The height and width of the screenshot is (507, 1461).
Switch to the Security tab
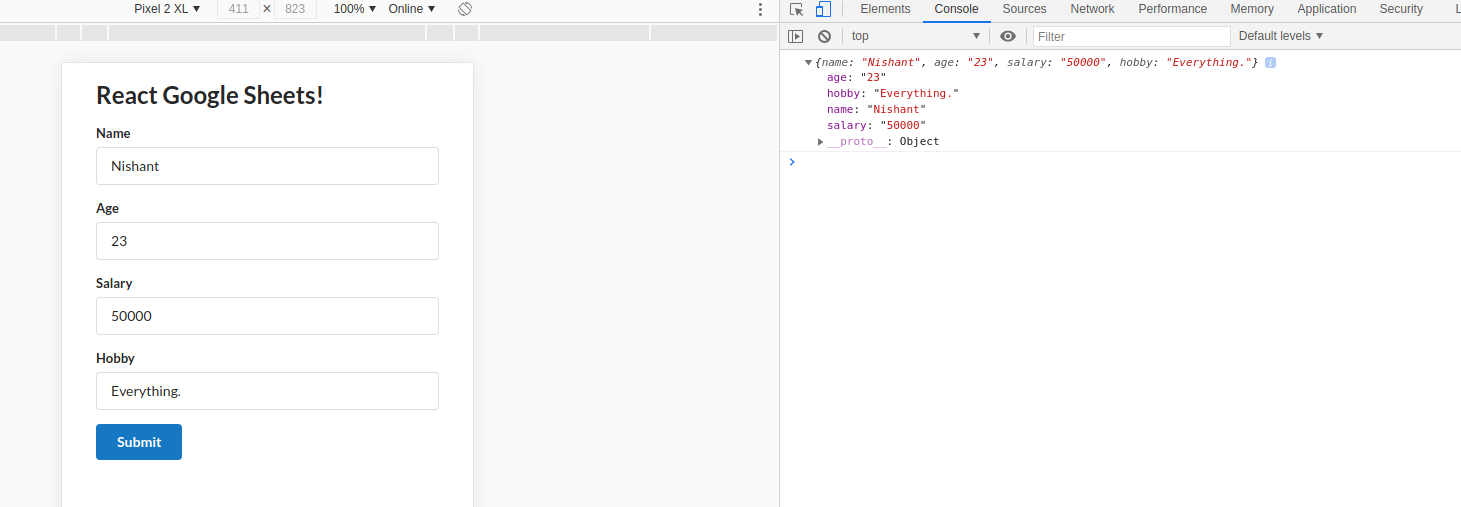click(x=1400, y=9)
